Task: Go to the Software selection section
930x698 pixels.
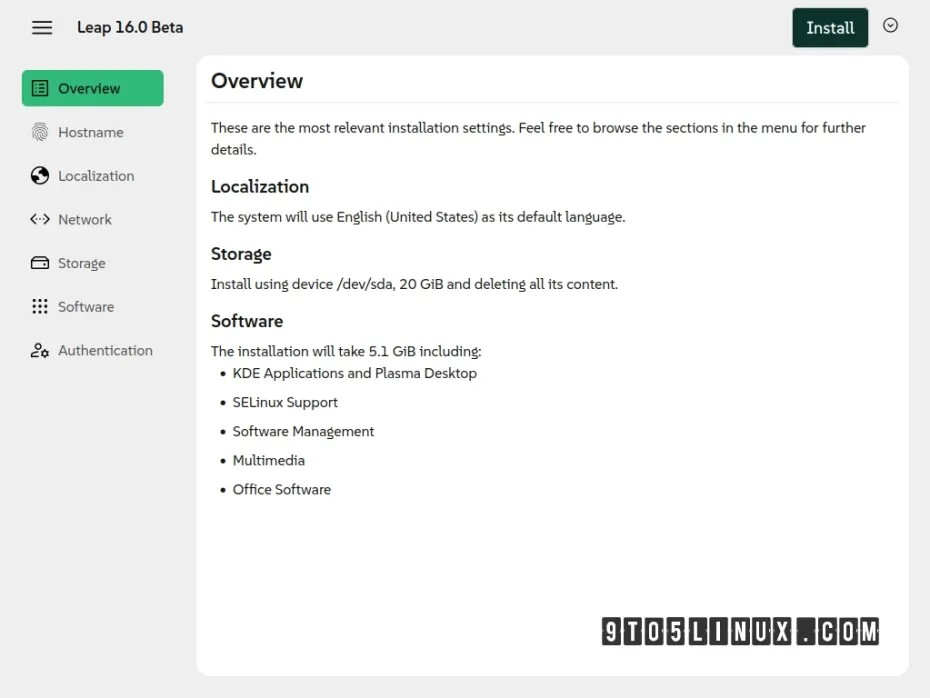Action: (85, 306)
